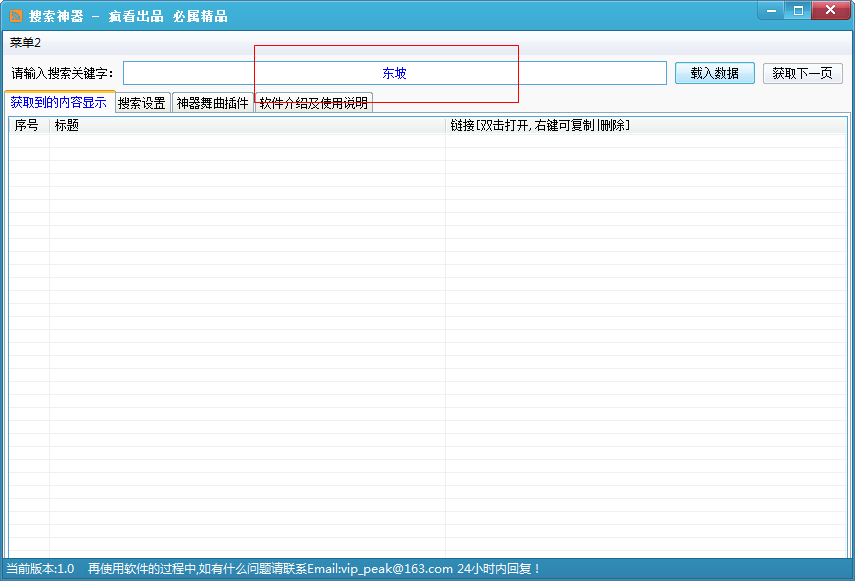Click the 载入数据 button
Screen dimensions: 855x581
click(x=714, y=73)
